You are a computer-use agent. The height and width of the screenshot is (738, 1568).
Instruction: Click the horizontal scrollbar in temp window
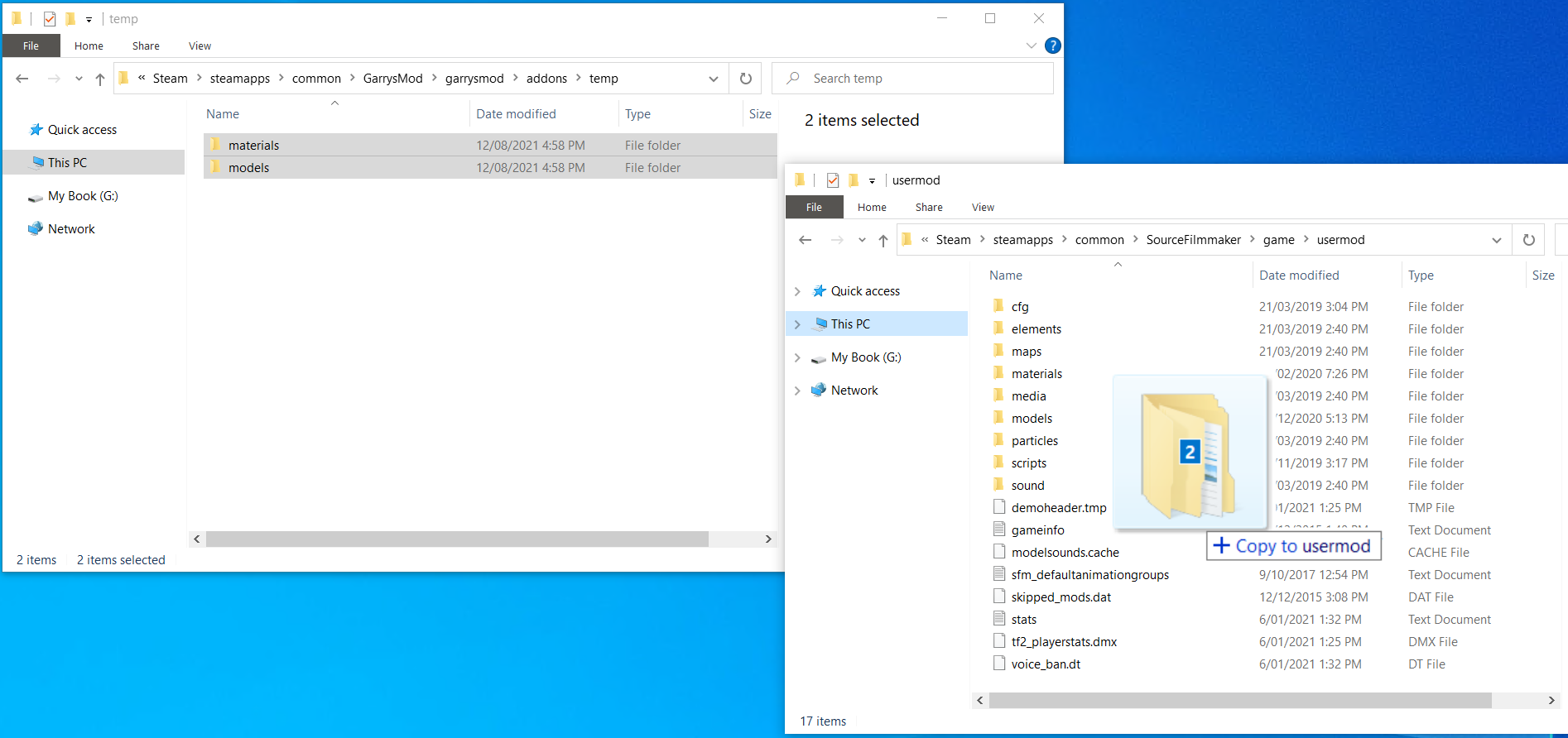[457, 539]
